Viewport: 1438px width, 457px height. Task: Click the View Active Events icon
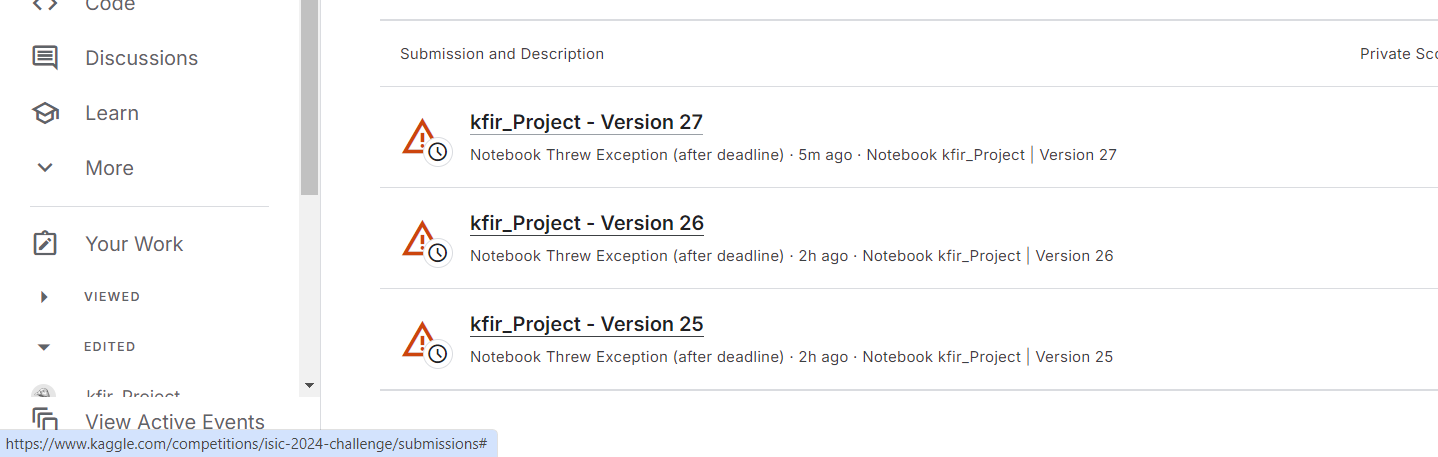(x=45, y=420)
